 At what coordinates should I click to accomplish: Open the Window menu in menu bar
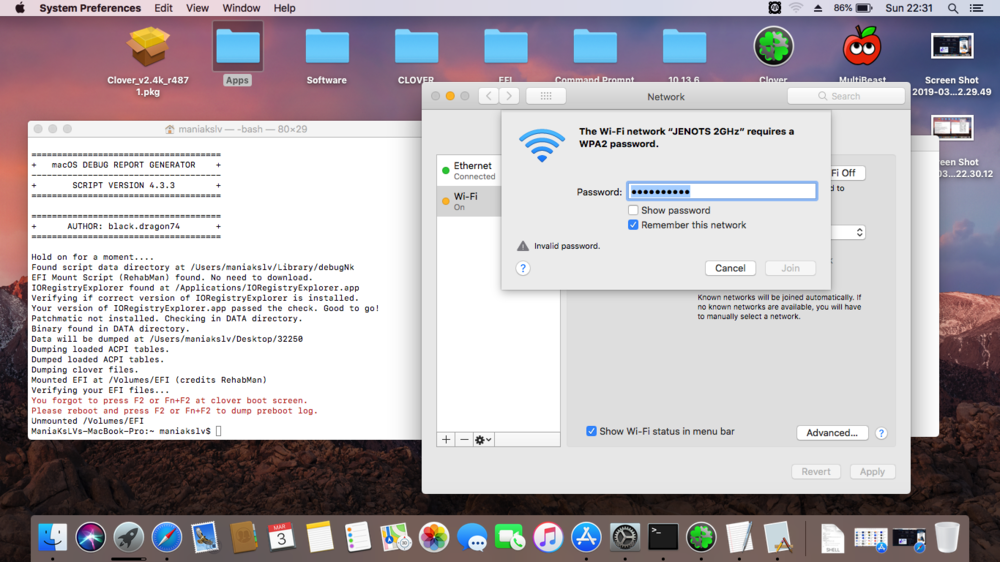coord(241,8)
